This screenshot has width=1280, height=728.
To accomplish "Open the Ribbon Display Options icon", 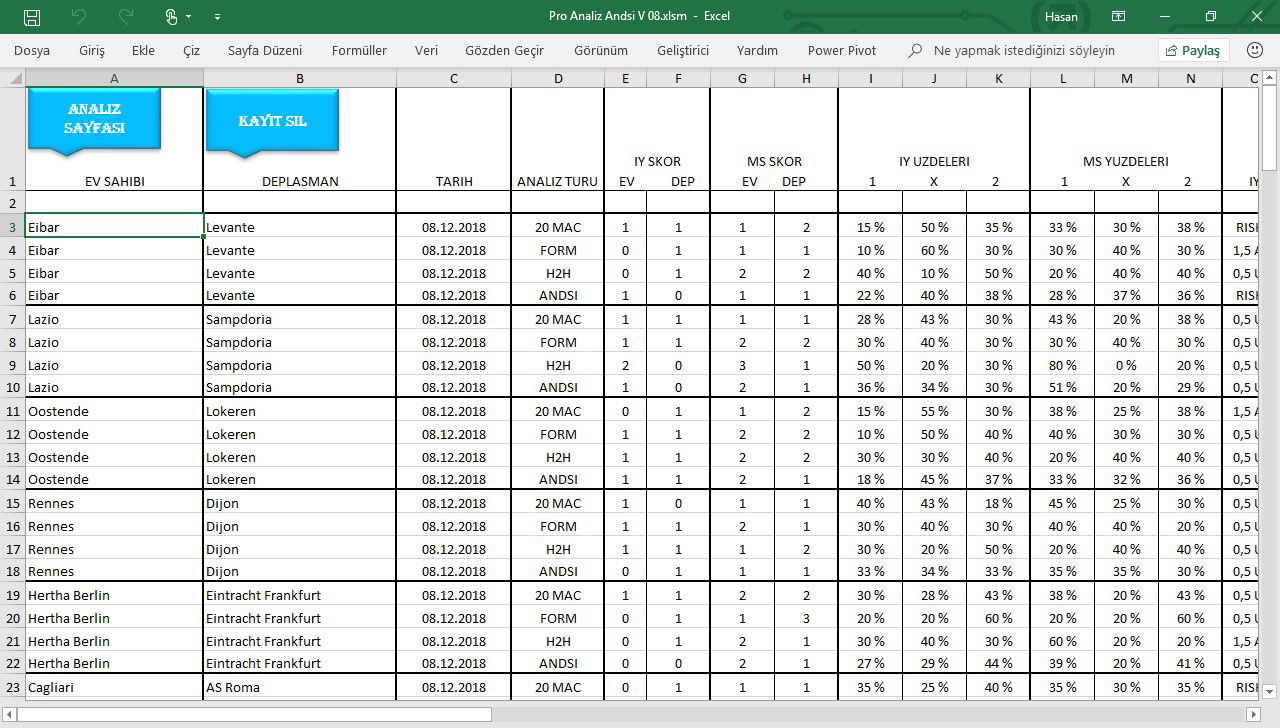I will pos(1119,17).
